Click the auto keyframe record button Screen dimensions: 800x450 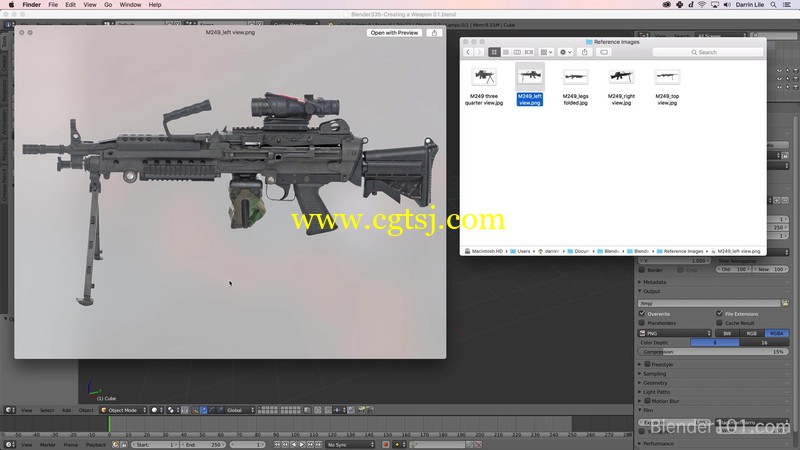[386, 445]
